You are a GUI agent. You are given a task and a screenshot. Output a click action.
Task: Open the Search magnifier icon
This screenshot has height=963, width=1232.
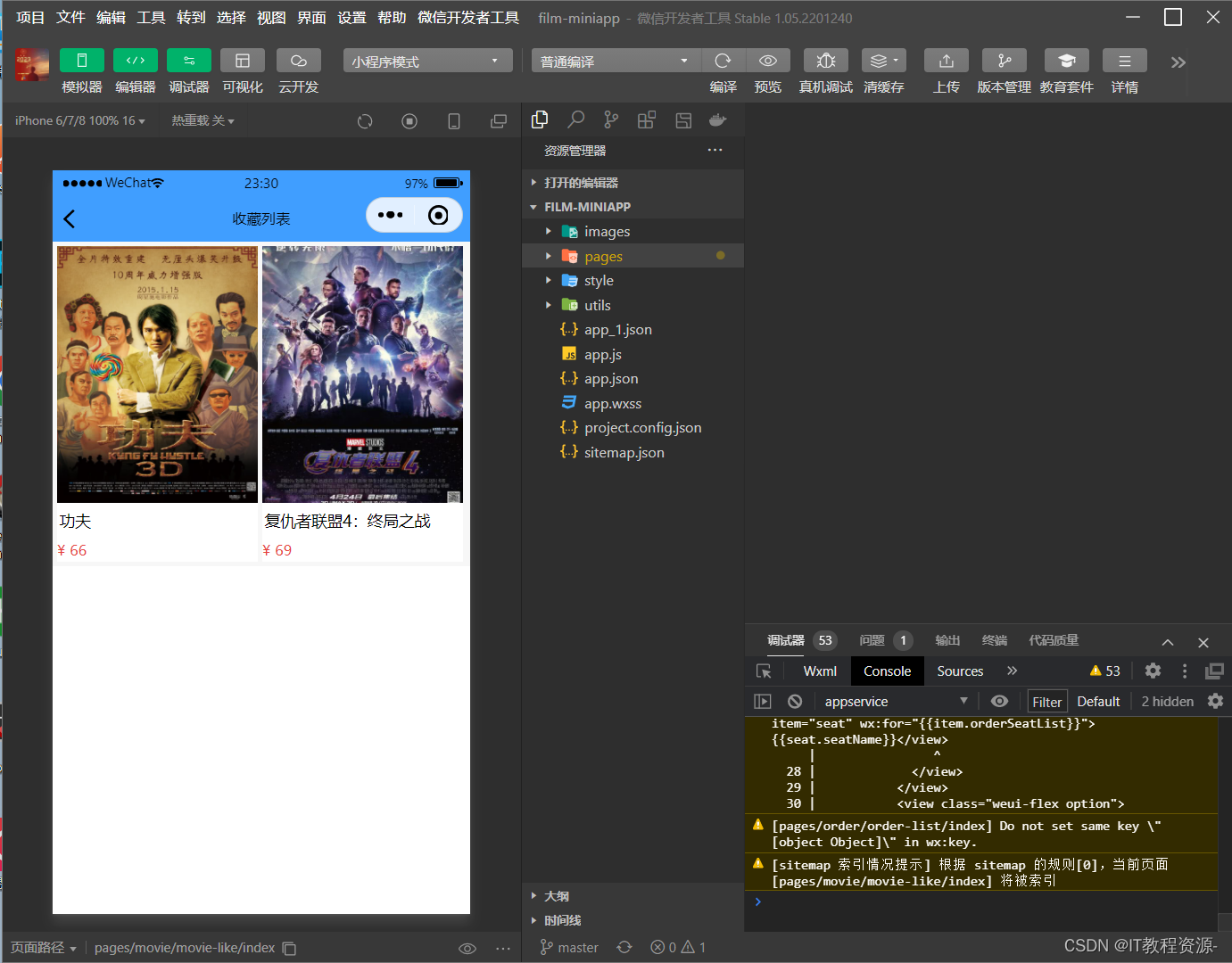click(x=576, y=119)
